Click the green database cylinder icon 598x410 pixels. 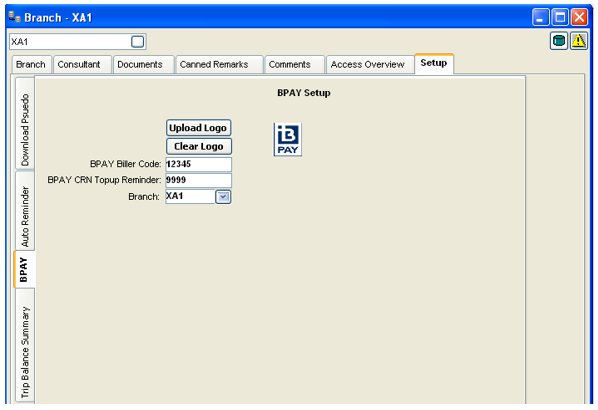pos(559,40)
